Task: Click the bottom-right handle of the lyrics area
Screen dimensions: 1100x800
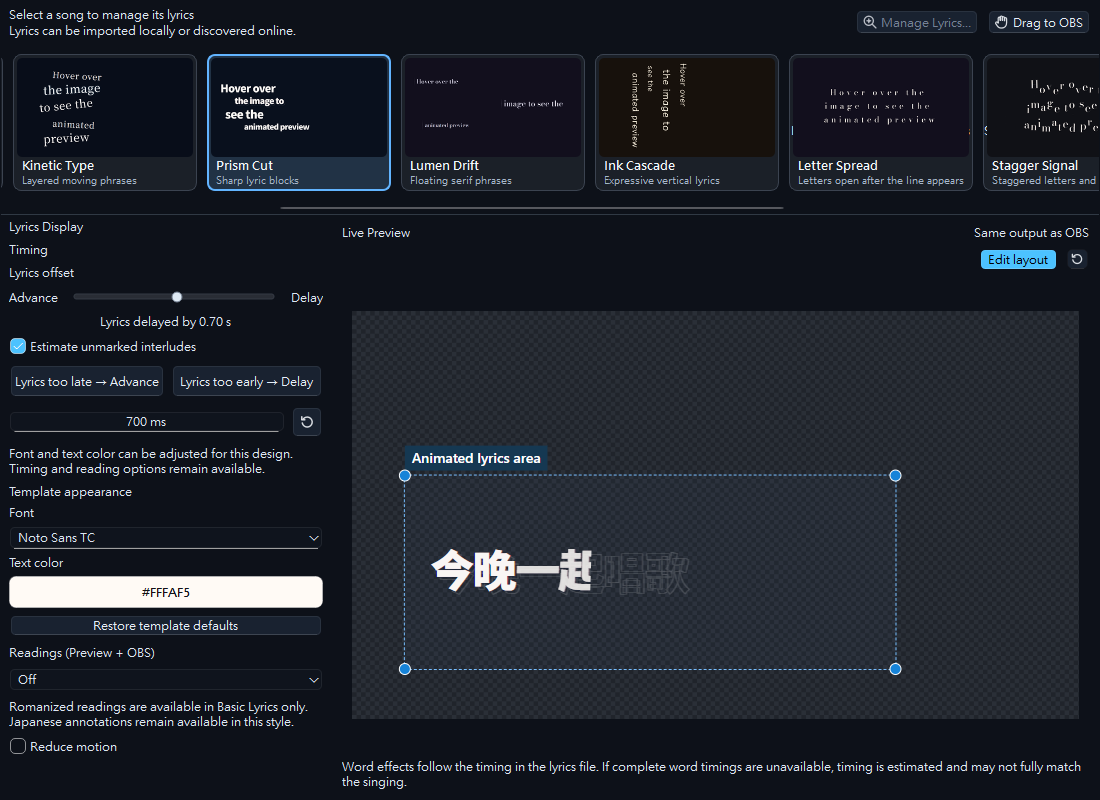Action: 895,669
